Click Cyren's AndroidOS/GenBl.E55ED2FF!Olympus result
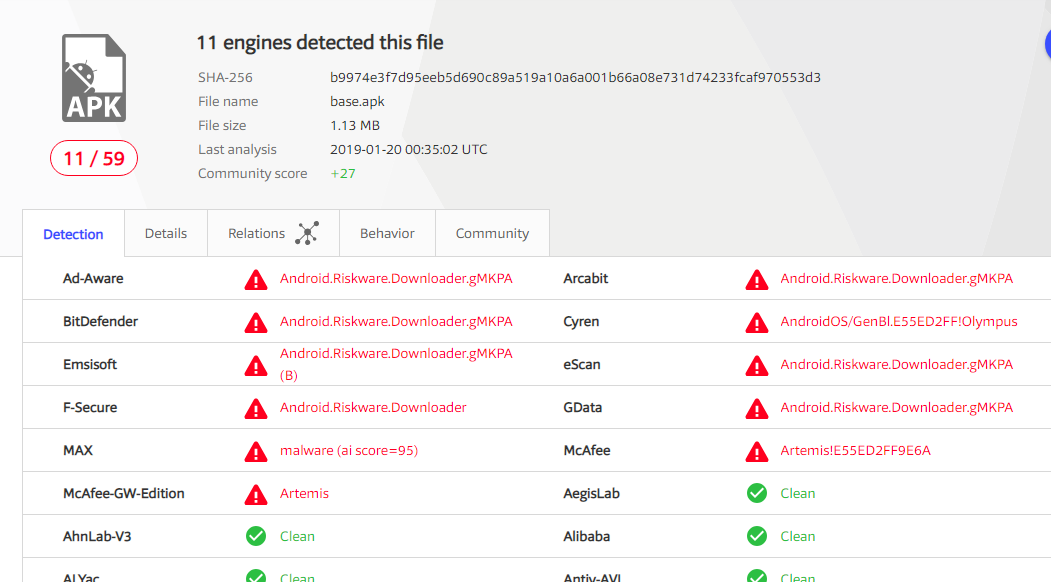The height and width of the screenshot is (582, 1051). tap(899, 321)
